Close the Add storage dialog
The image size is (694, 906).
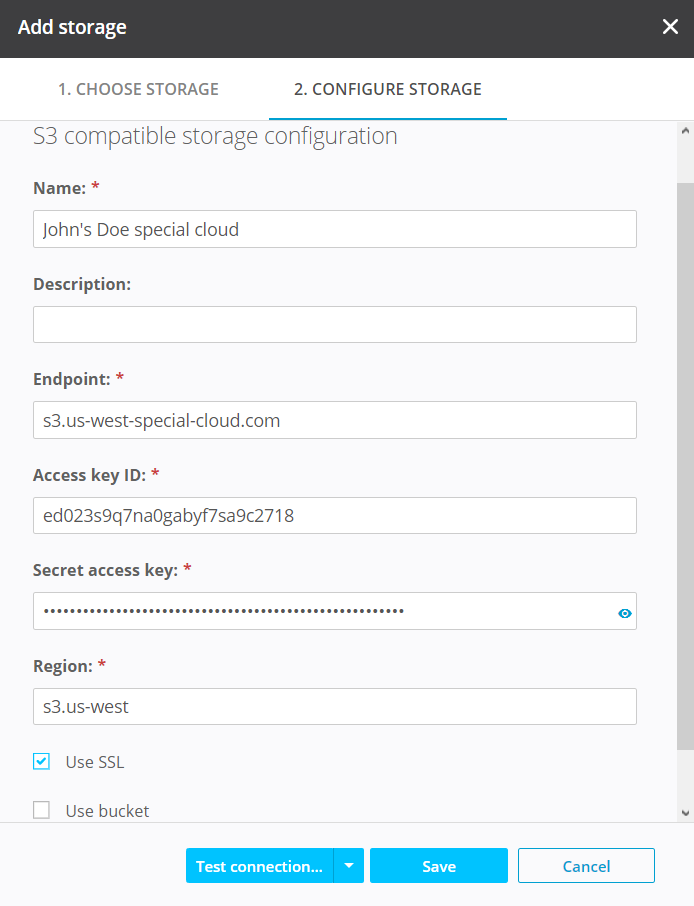point(670,27)
